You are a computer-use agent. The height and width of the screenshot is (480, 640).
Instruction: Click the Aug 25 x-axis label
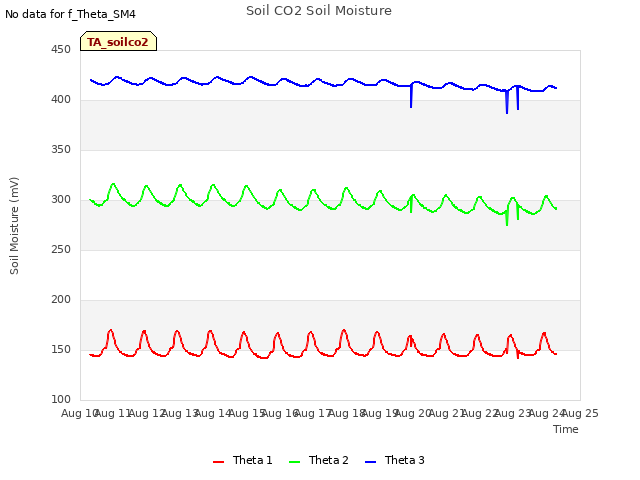580,413
